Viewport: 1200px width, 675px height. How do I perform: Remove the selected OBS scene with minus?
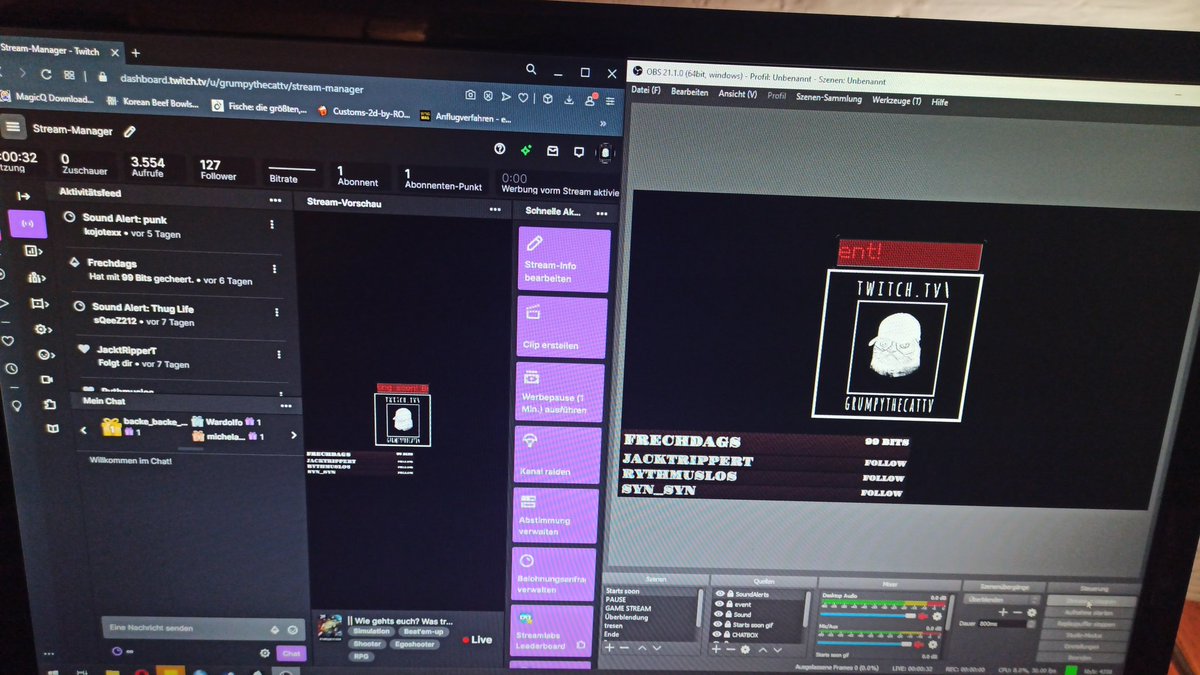pyautogui.click(x=624, y=649)
